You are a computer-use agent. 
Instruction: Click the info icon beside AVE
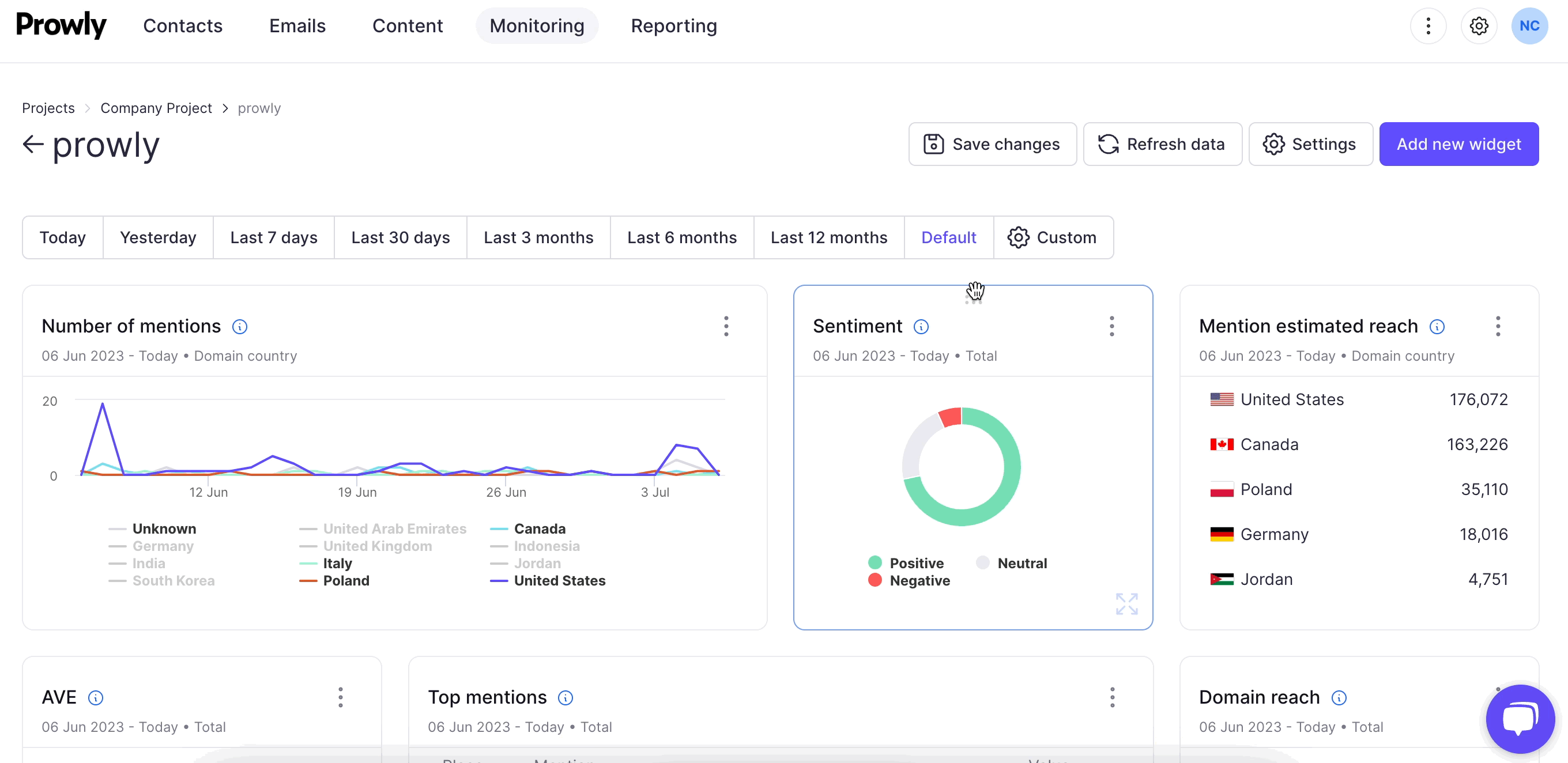pyautogui.click(x=96, y=697)
